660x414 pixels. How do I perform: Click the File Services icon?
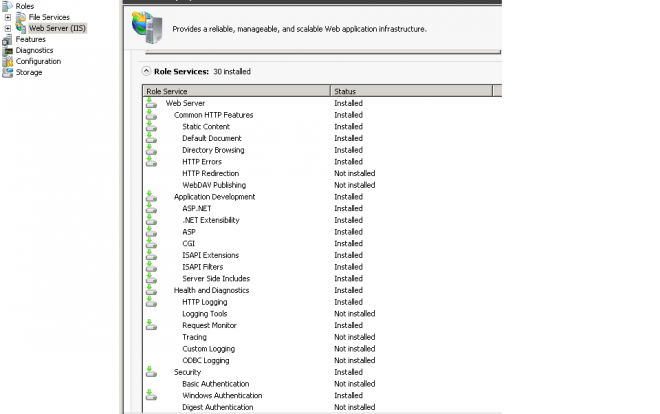21,17
